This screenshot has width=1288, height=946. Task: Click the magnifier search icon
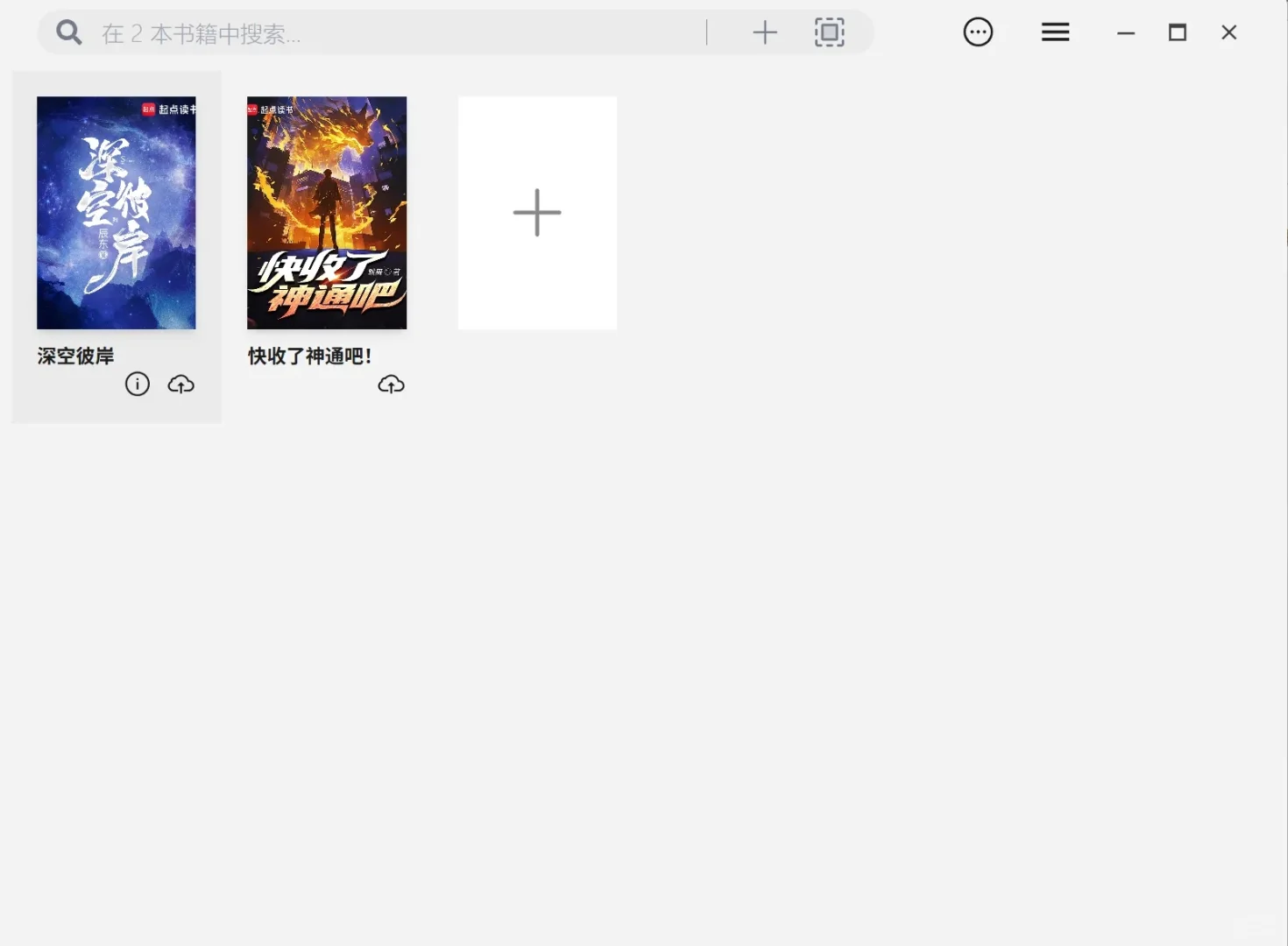point(69,32)
